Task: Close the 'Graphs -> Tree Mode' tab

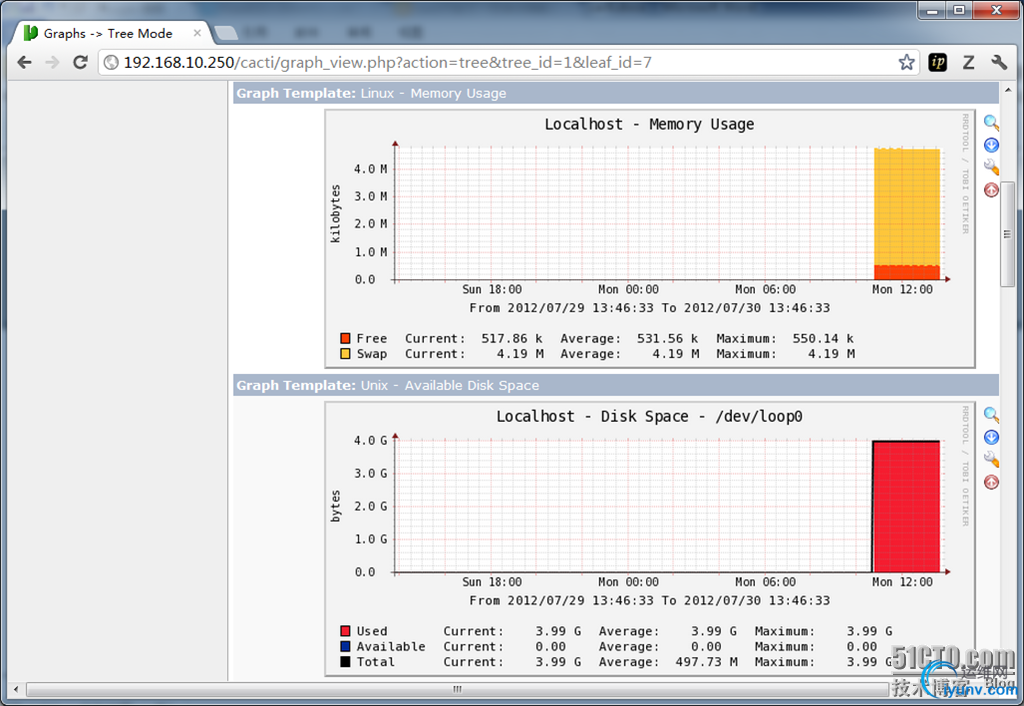Action: point(197,33)
